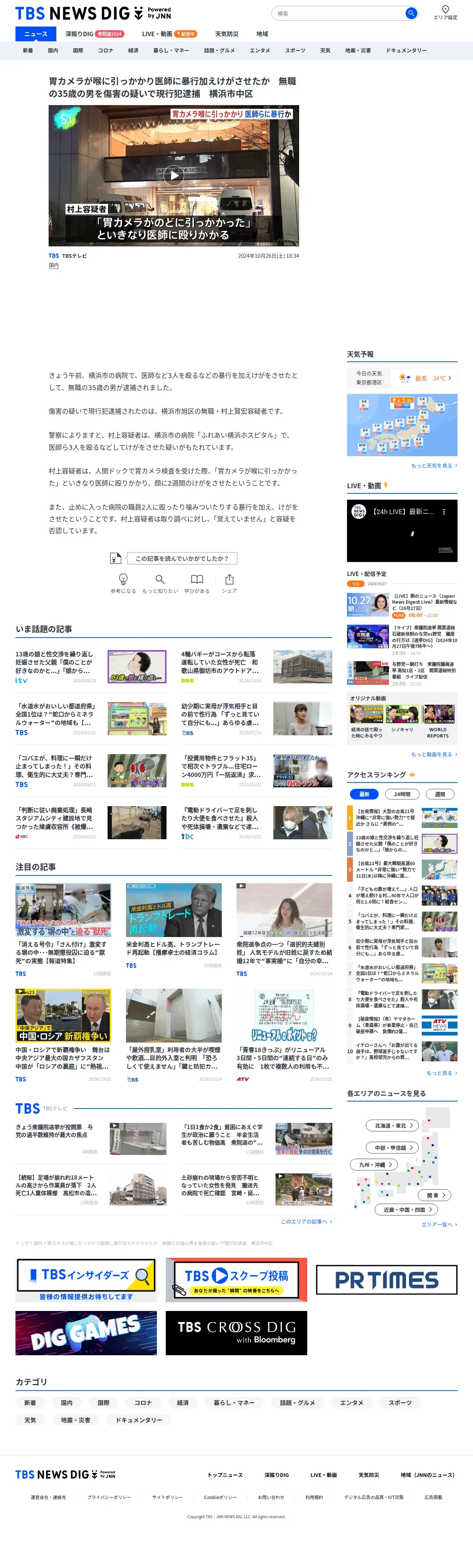The height and width of the screenshot is (1568, 473).
Task: Open もっと天気を見る link
Action: [434, 466]
